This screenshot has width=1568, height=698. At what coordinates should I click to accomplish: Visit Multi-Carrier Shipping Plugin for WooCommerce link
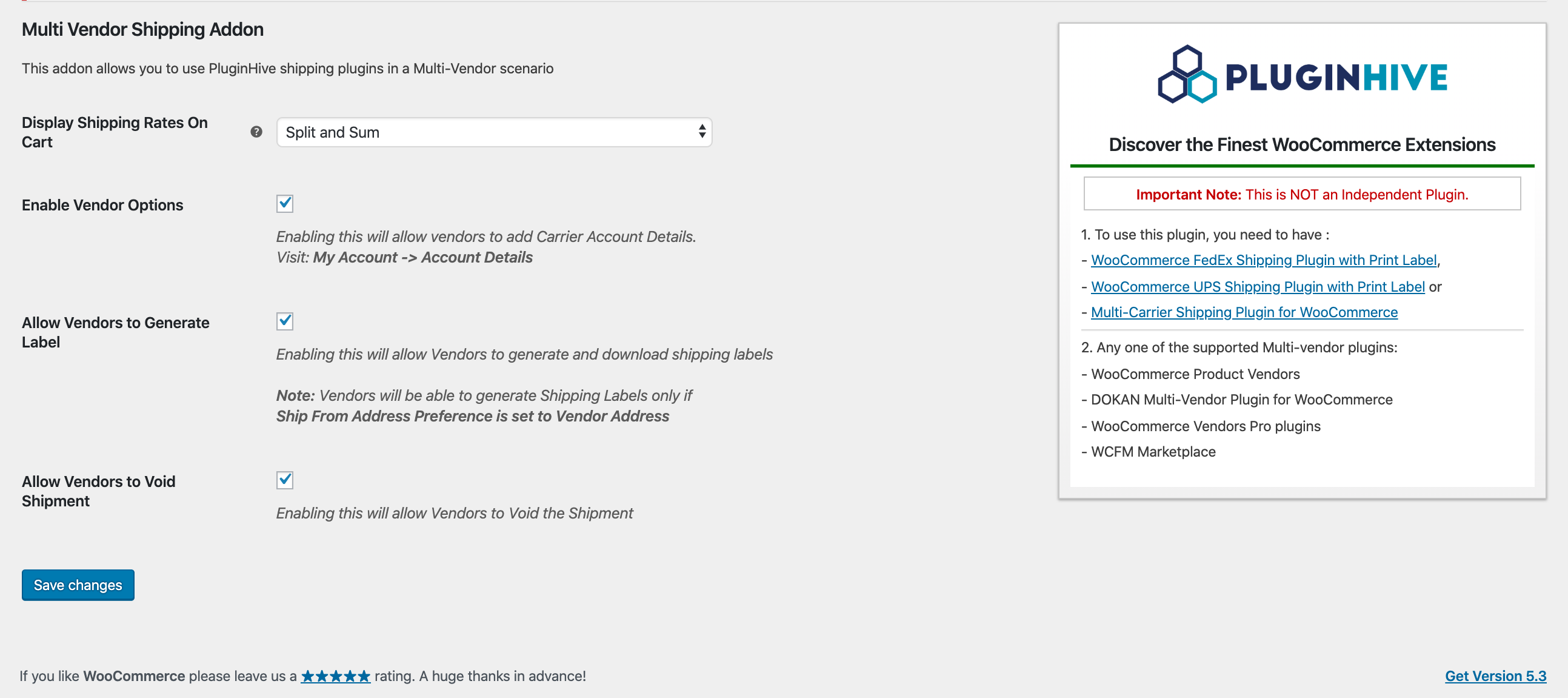(x=1244, y=312)
